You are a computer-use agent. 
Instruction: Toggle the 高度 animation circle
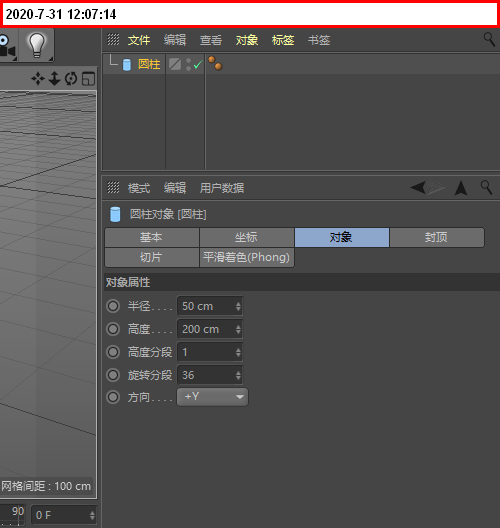(x=113, y=329)
